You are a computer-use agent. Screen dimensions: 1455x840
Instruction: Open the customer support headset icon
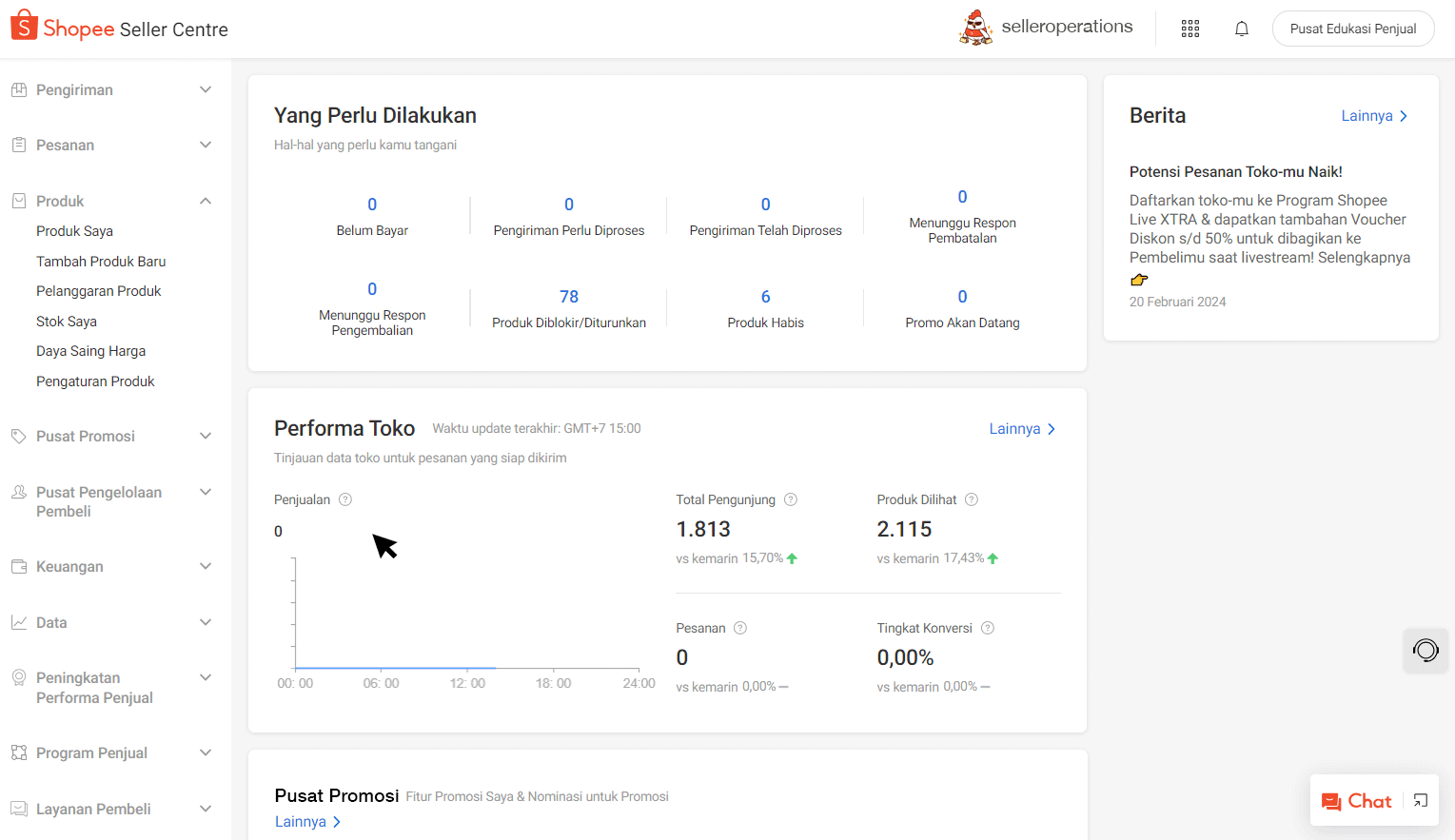pyautogui.click(x=1426, y=651)
